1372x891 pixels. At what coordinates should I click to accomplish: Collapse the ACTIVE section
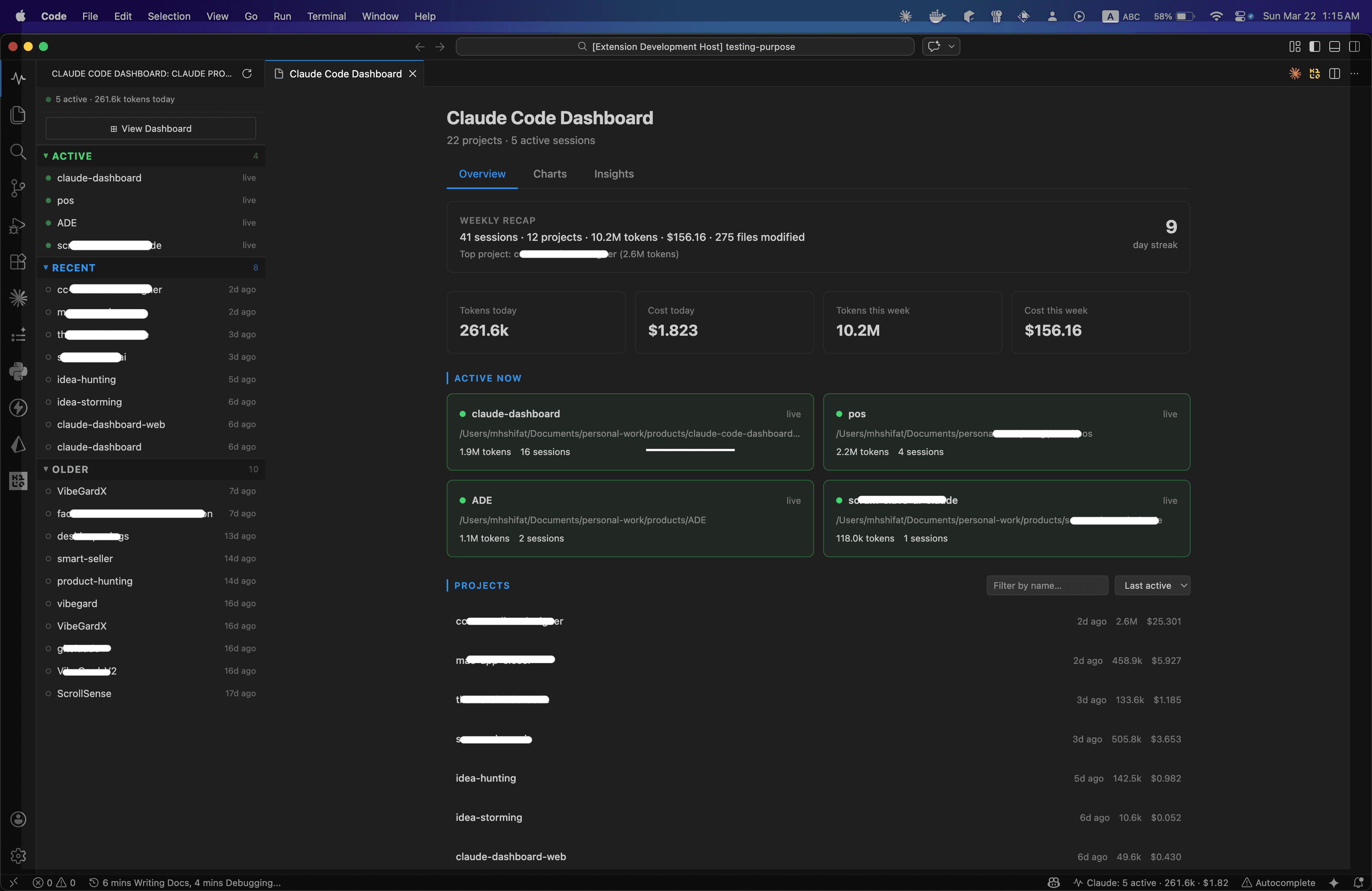(x=151, y=155)
